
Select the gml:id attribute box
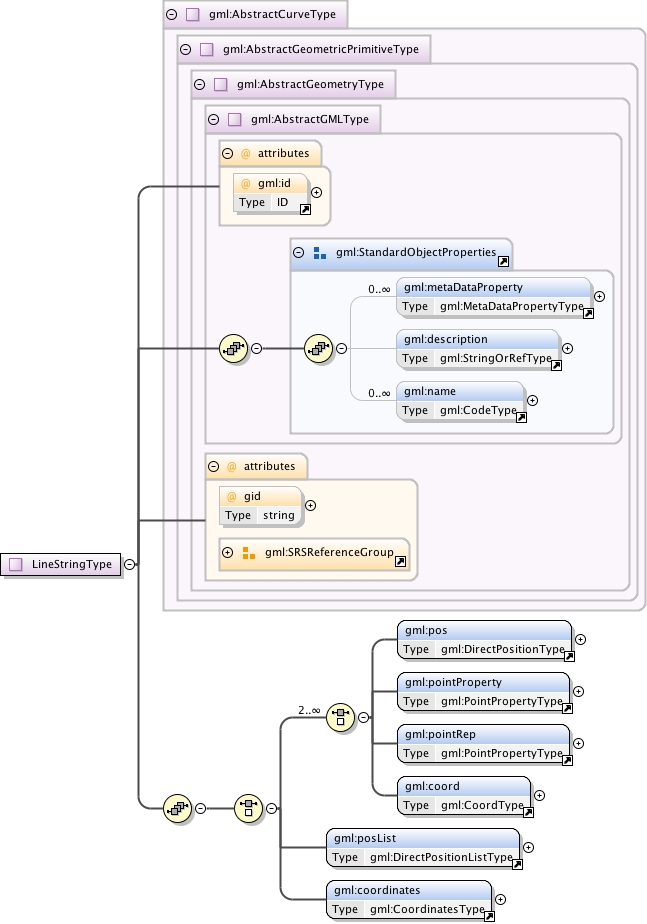click(x=270, y=193)
